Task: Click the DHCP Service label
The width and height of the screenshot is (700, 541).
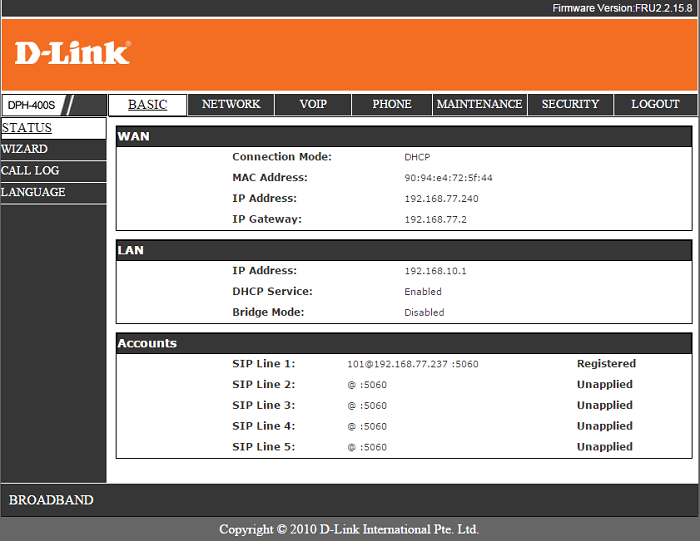Action: point(272,291)
